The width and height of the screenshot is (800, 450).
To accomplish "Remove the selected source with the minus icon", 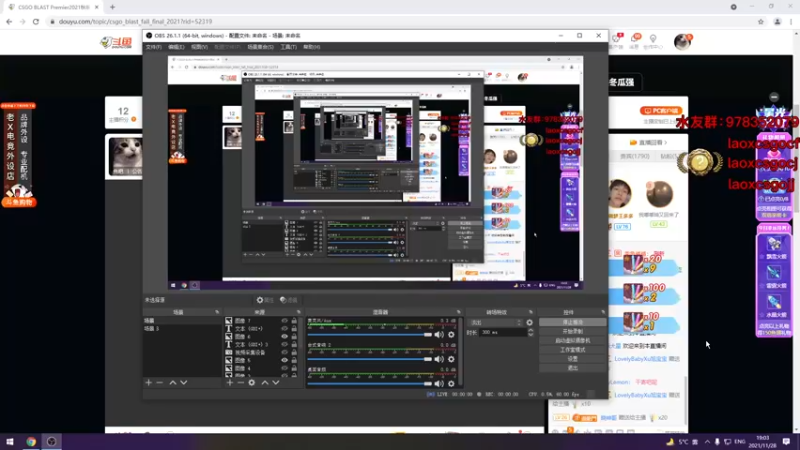I will pos(240,383).
